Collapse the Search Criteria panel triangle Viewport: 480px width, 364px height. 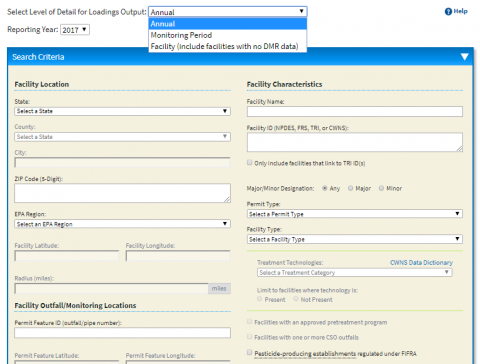[x=465, y=57]
